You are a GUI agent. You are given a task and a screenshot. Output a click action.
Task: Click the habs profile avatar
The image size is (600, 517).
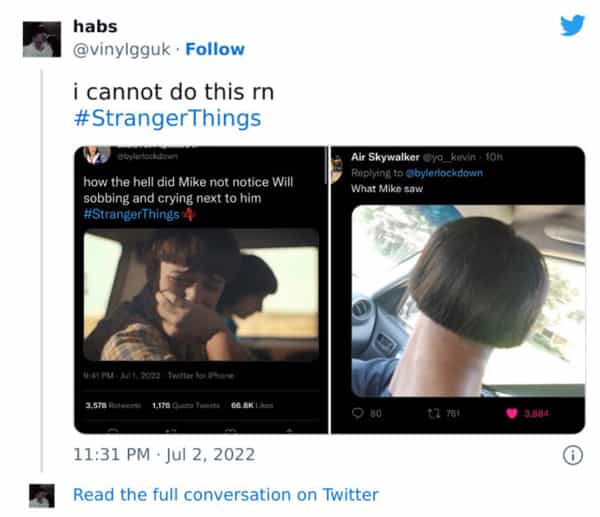pyautogui.click(x=40, y=38)
